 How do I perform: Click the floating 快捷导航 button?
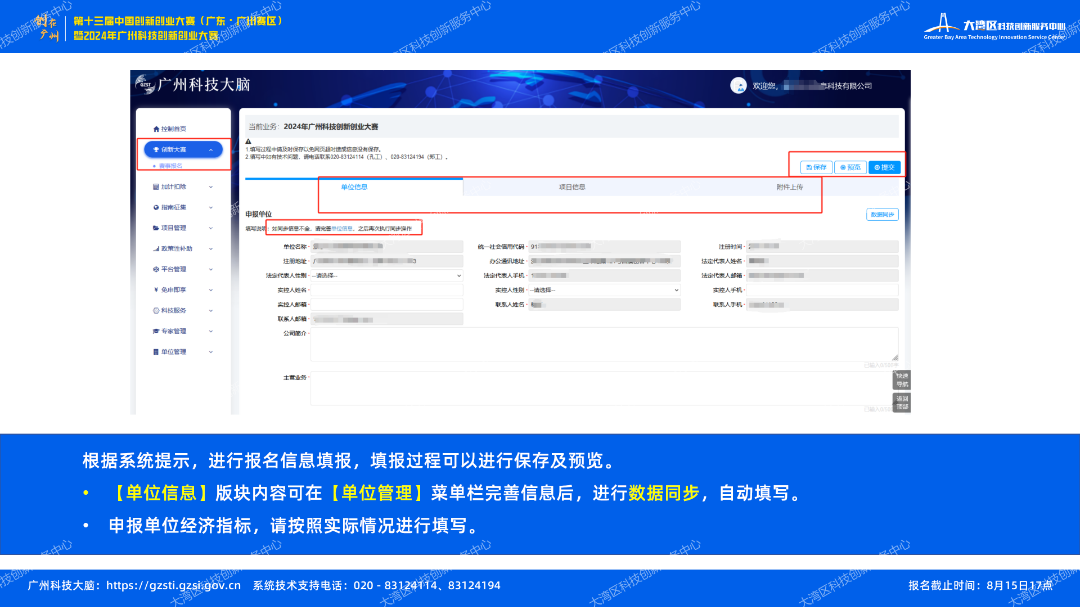coord(902,380)
